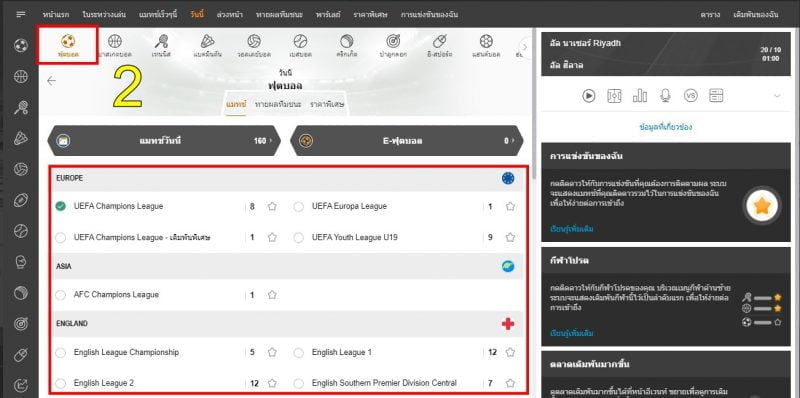The width and height of the screenshot is (800, 398).
Task: Choose cricket in top sports carousel
Action: click(x=346, y=45)
